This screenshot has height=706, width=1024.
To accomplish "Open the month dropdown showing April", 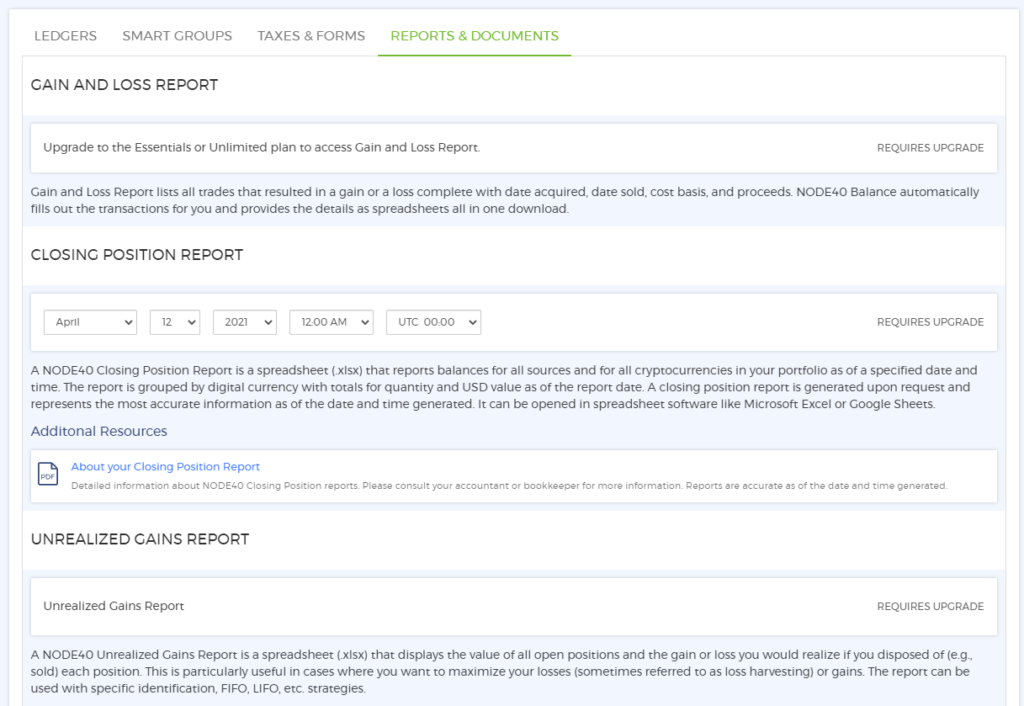I will tap(90, 322).
